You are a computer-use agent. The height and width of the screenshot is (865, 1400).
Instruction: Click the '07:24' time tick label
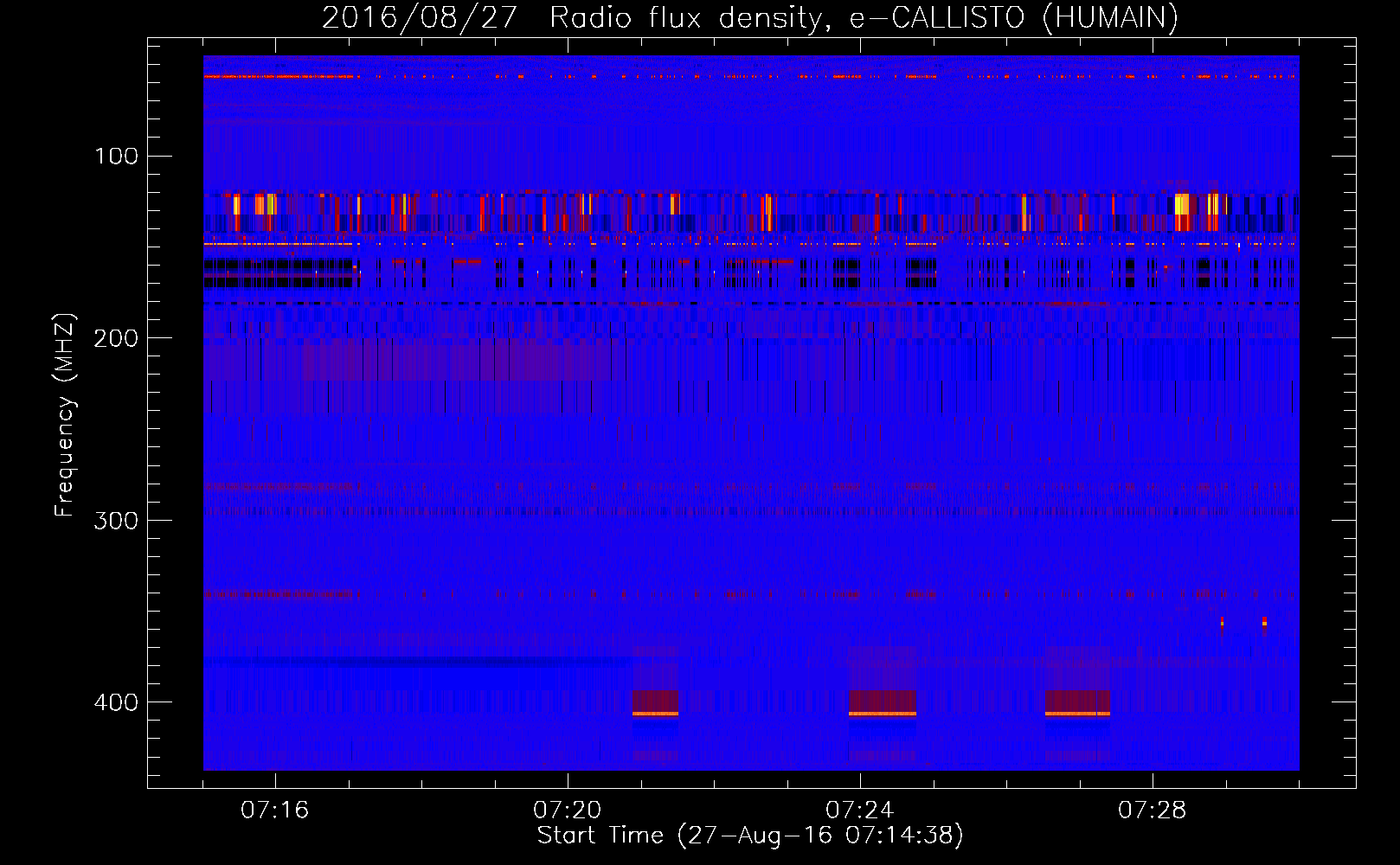tap(860, 811)
